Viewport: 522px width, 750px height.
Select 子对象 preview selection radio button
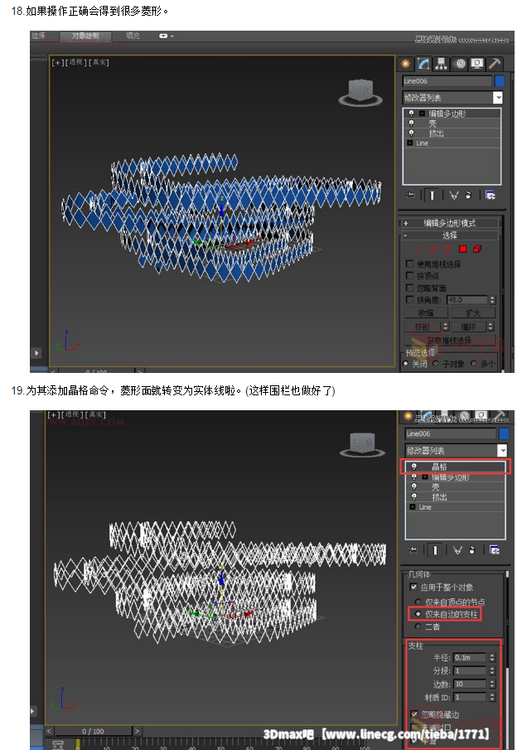pos(436,364)
